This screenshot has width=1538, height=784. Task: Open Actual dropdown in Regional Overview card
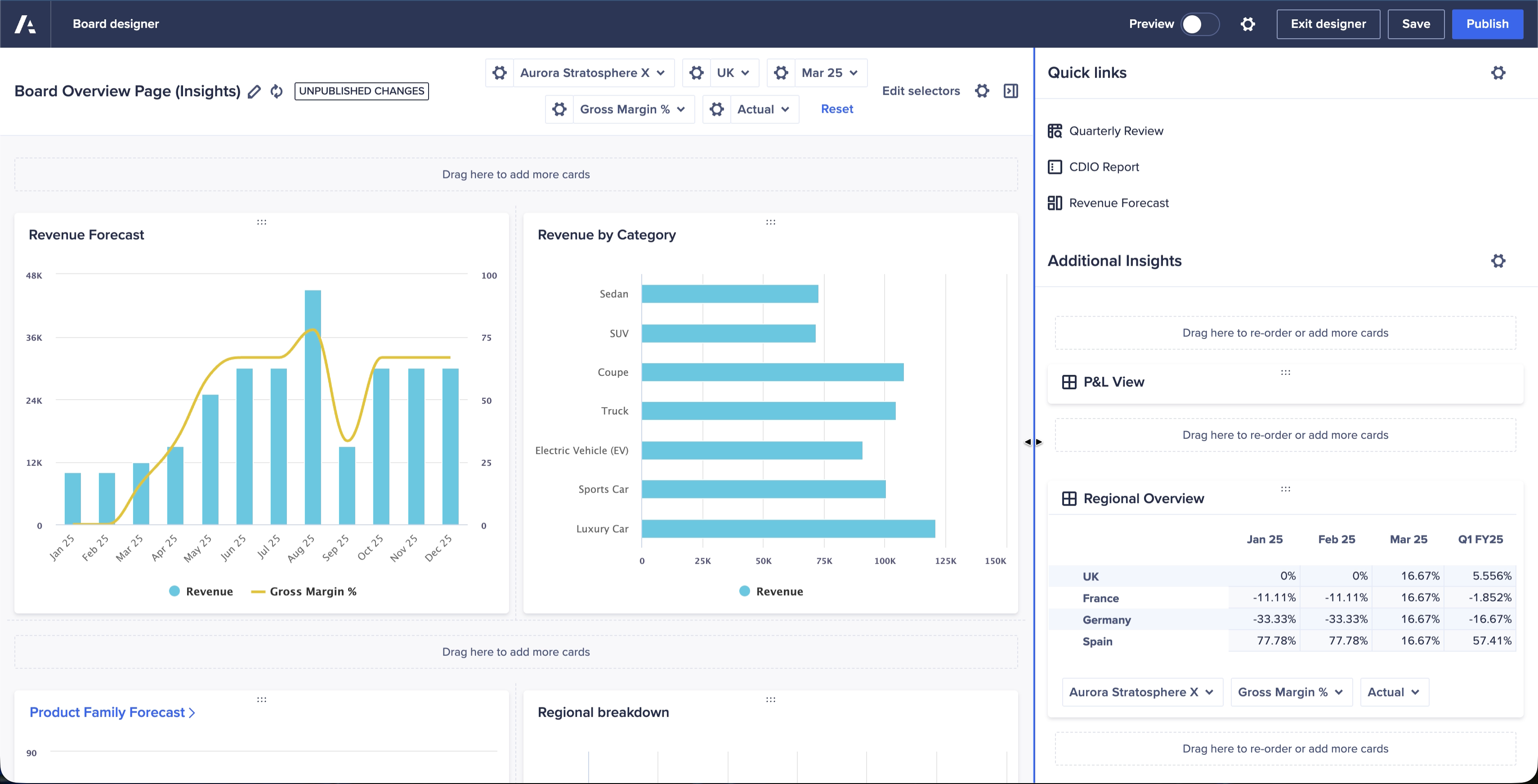click(x=1394, y=692)
